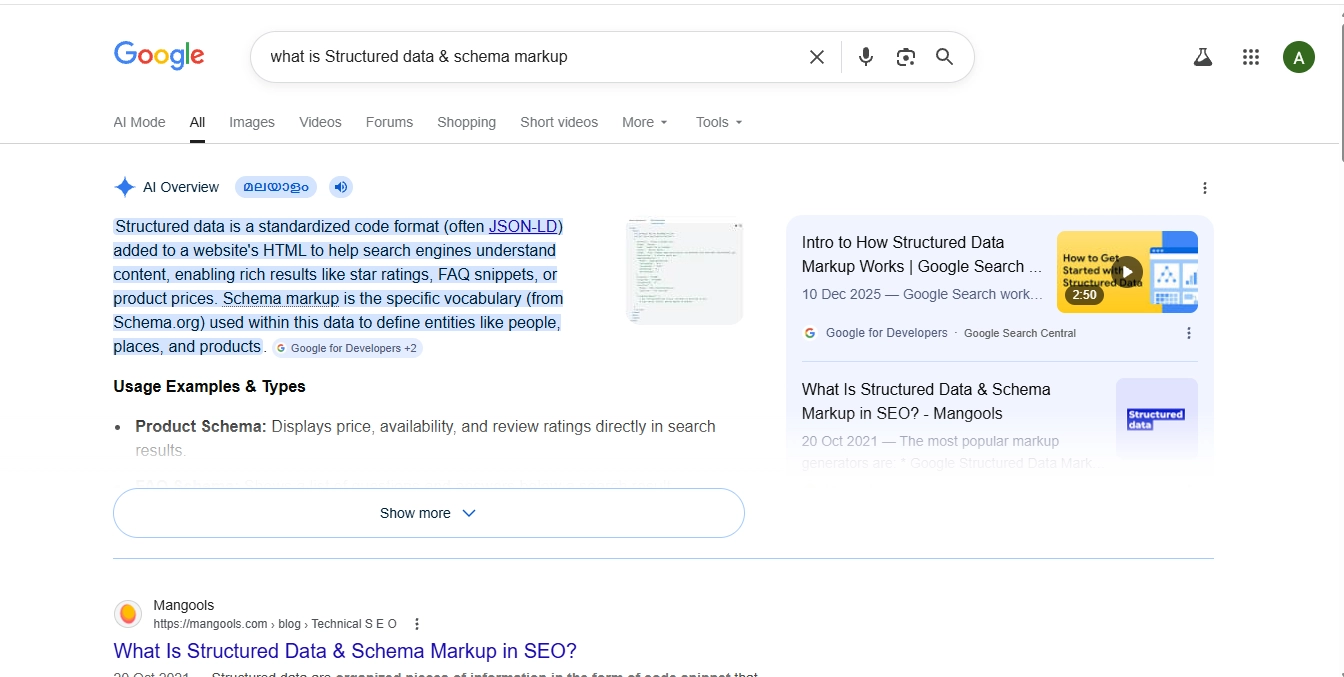1344x677 pixels.
Task: Play the 2:50 structured data video
Action: coord(1127,271)
